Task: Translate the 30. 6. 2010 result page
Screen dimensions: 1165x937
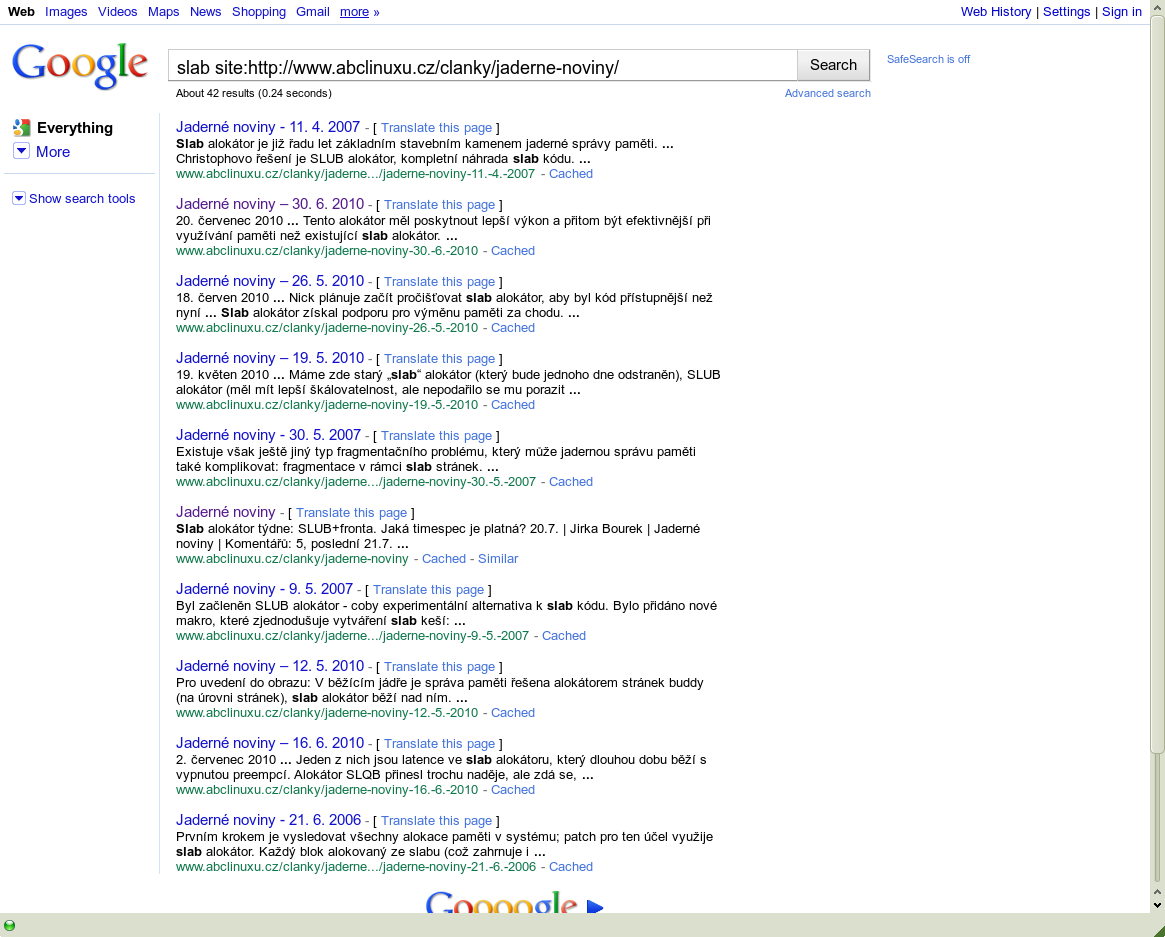Action: [x=439, y=205]
